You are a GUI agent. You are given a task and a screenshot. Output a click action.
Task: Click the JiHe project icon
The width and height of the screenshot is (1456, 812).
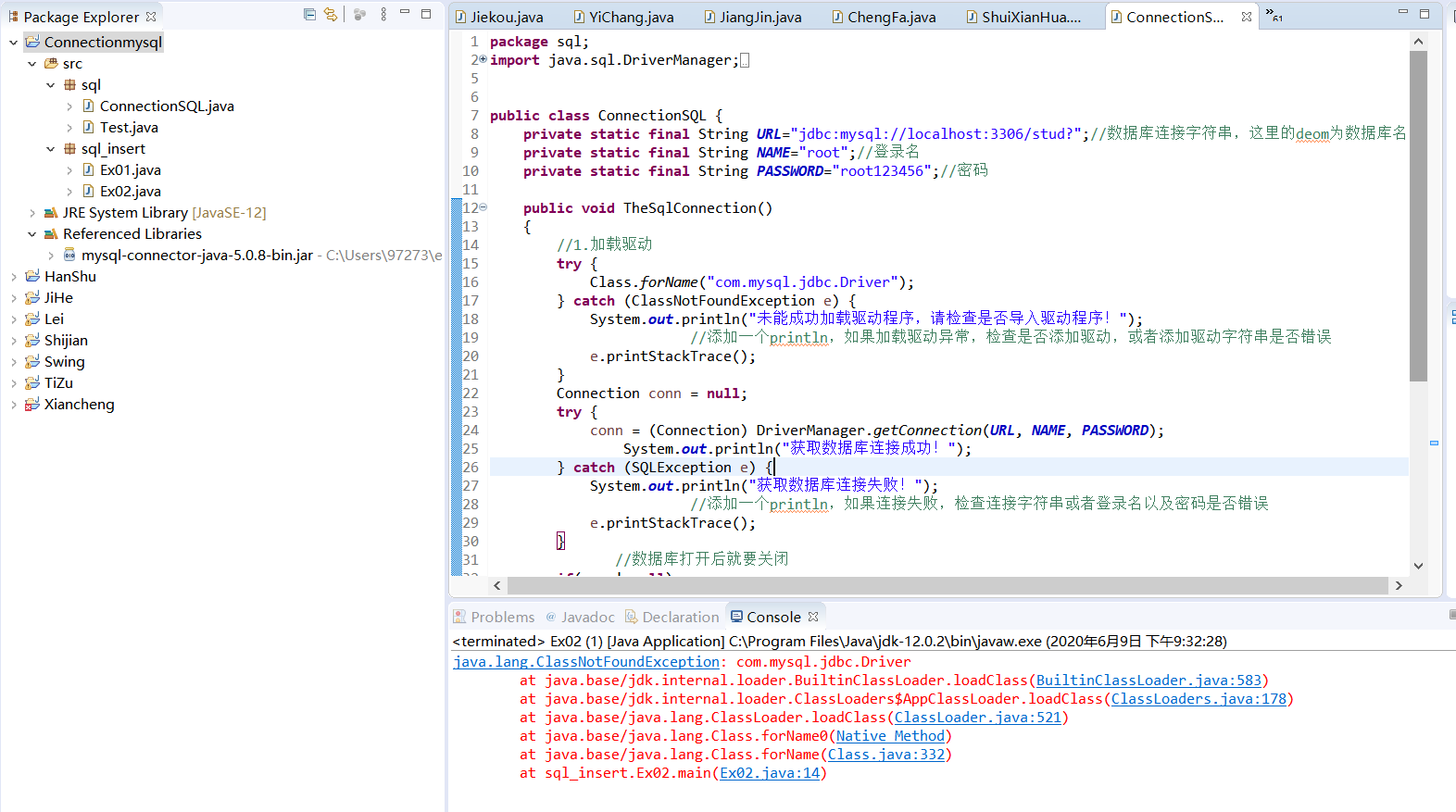coord(32,297)
